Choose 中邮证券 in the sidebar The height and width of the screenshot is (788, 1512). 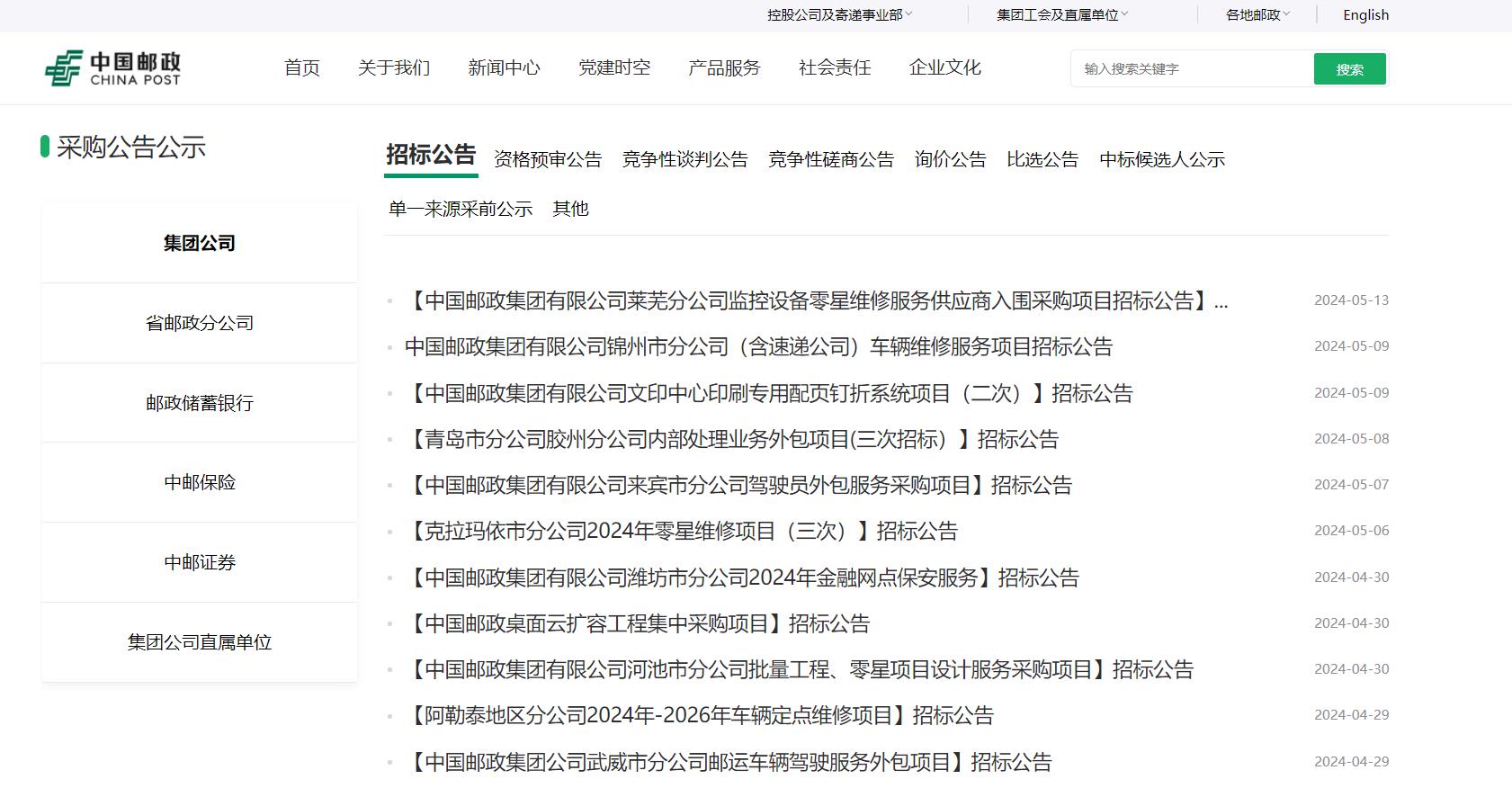coord(200,562)
